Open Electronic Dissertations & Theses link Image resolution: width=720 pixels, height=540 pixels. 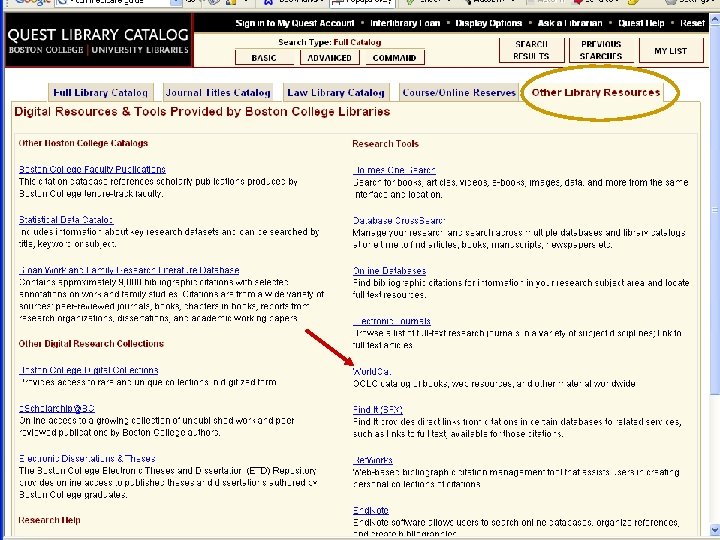point(87,459)
